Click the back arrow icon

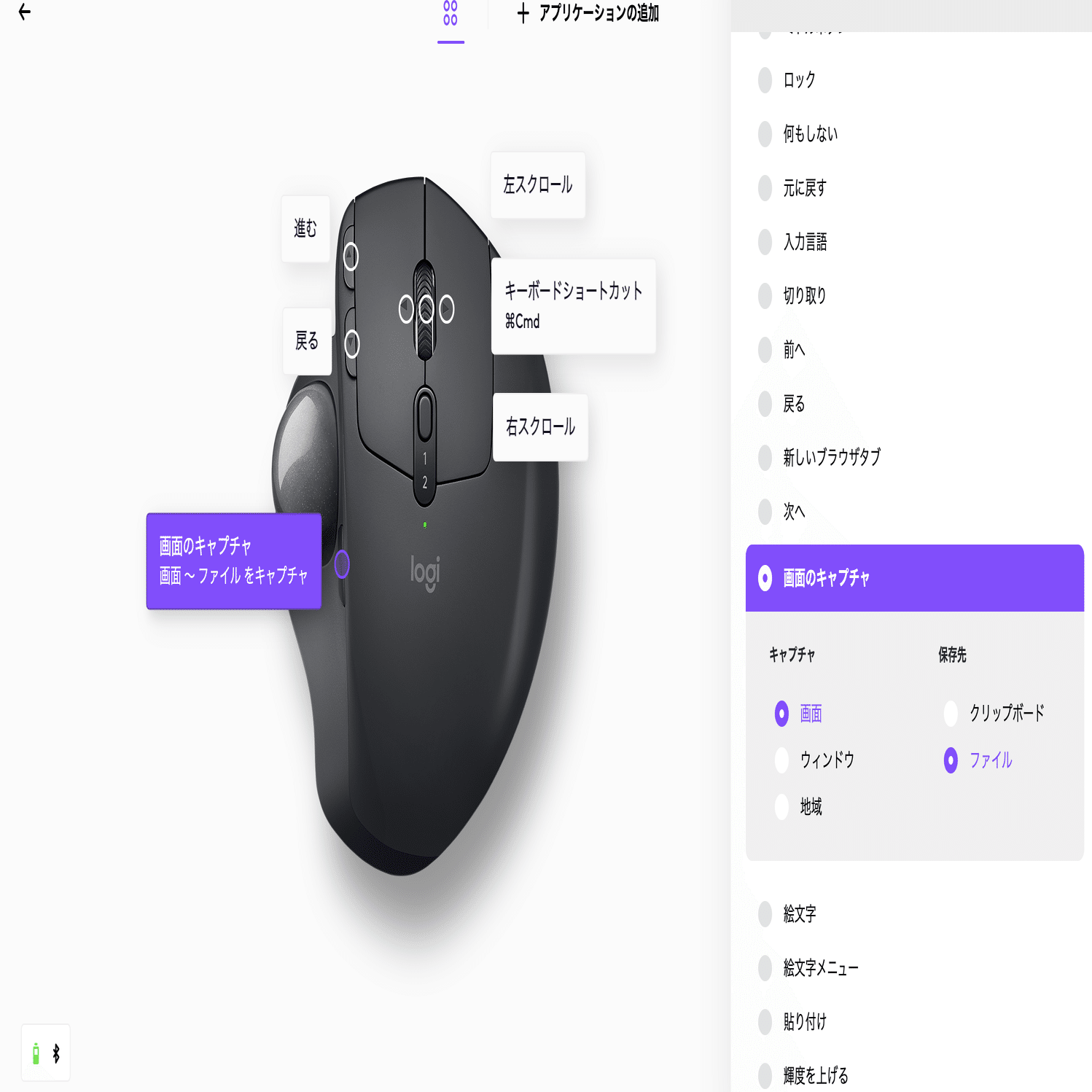point(25,12)
